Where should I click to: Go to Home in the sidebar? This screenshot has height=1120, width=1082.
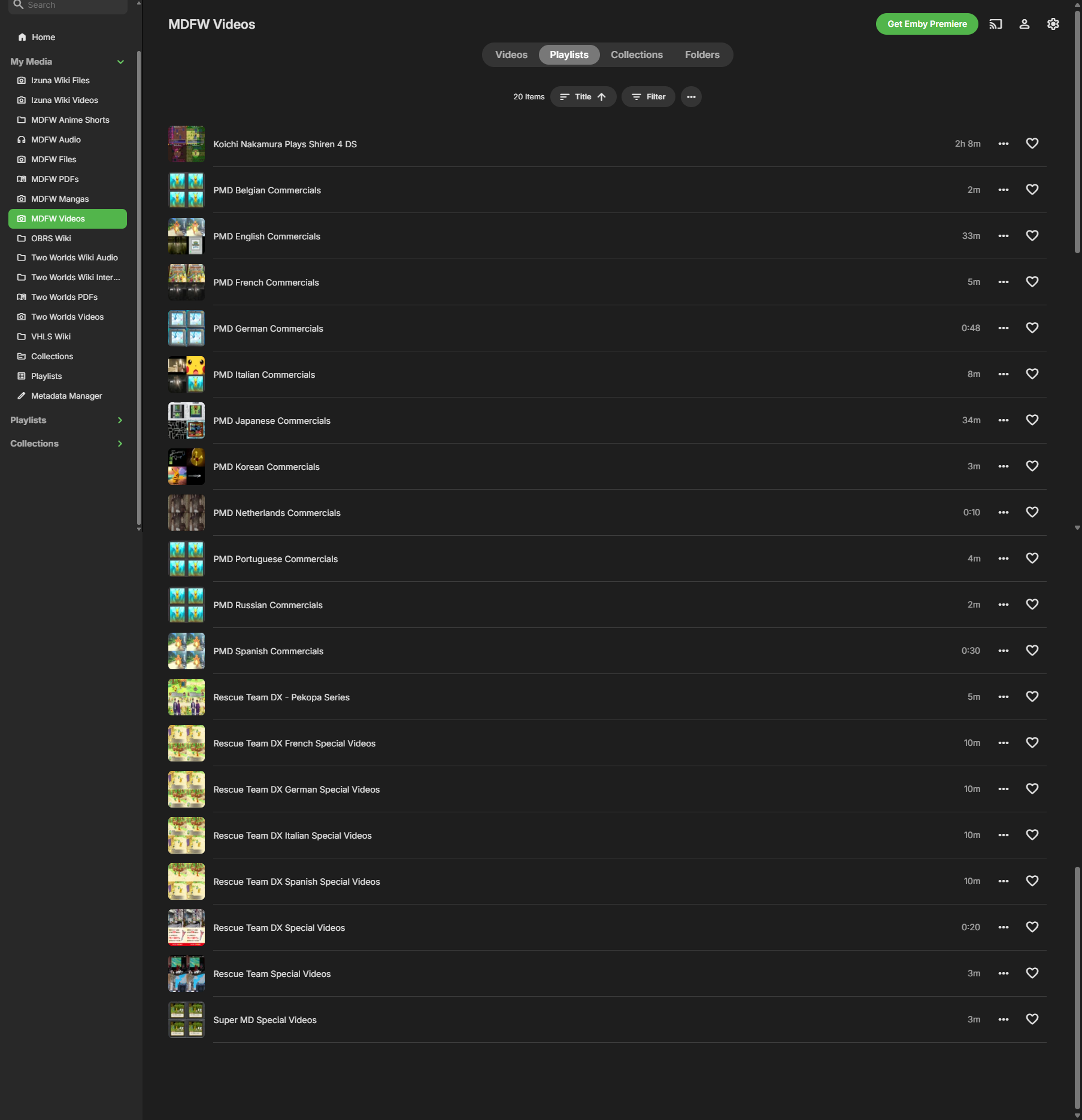coord(43,37)
